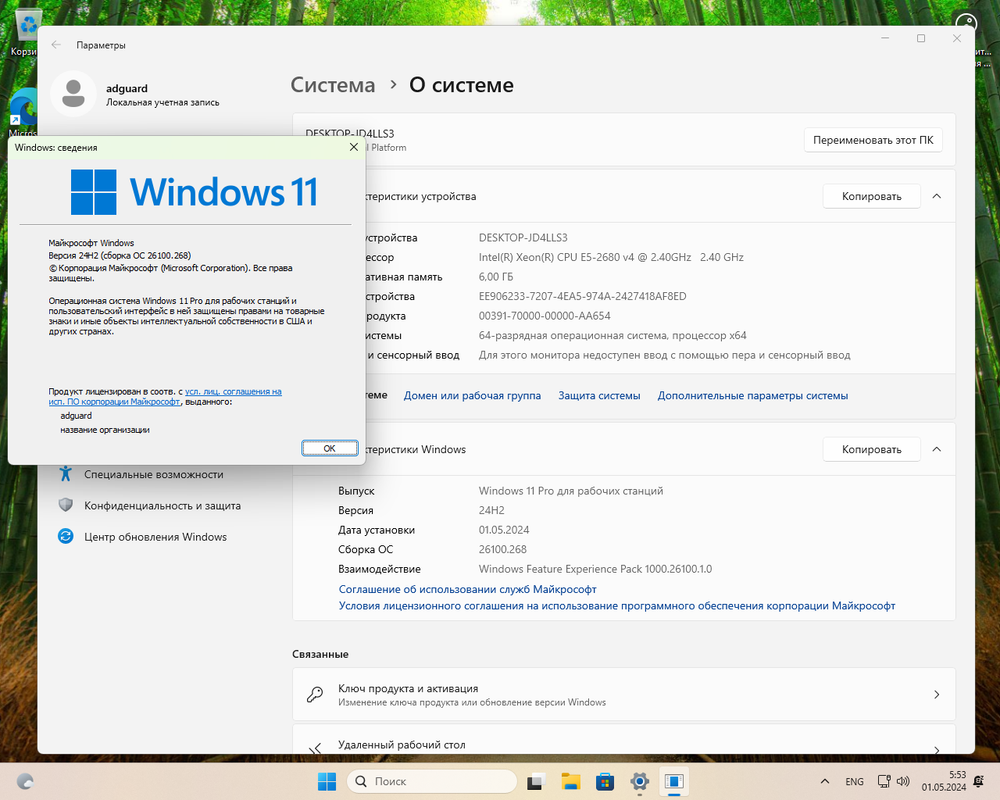
Task: Click the adguard user avatar icon
Action: 73,94
